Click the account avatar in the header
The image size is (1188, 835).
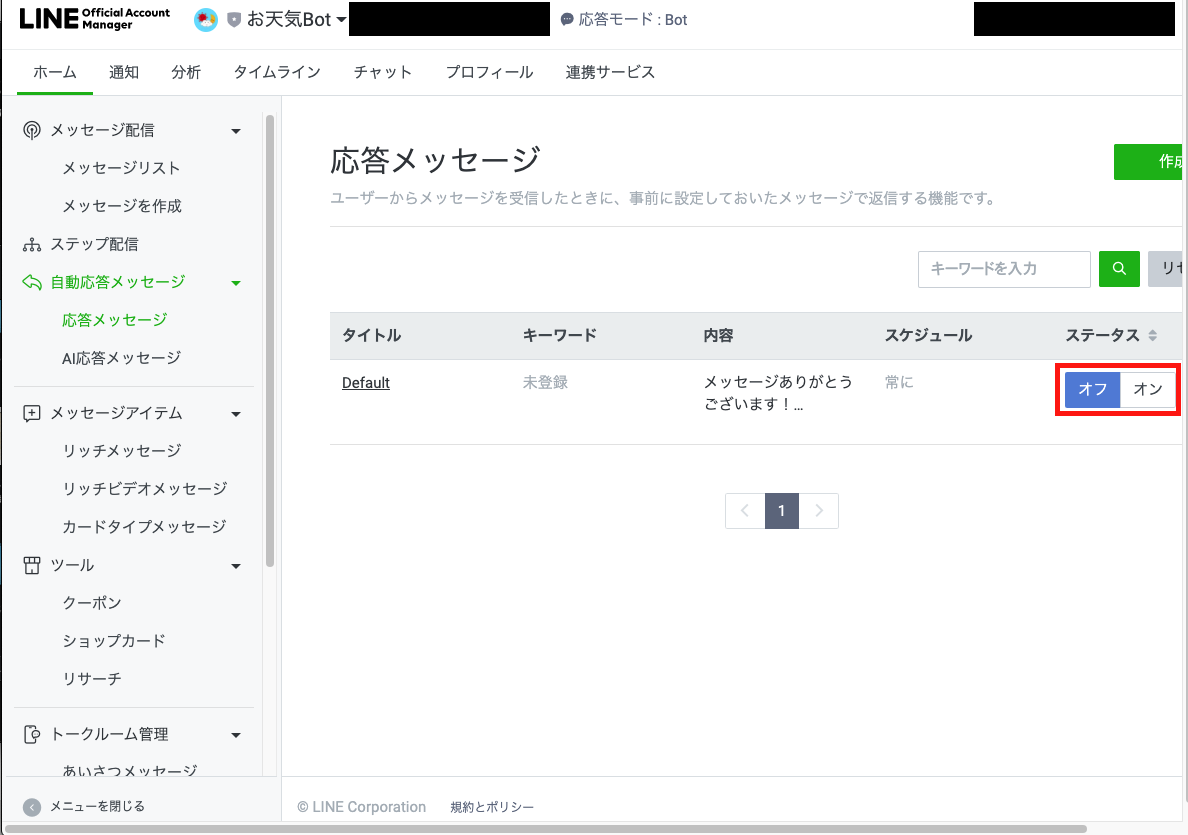coord(205,18)
